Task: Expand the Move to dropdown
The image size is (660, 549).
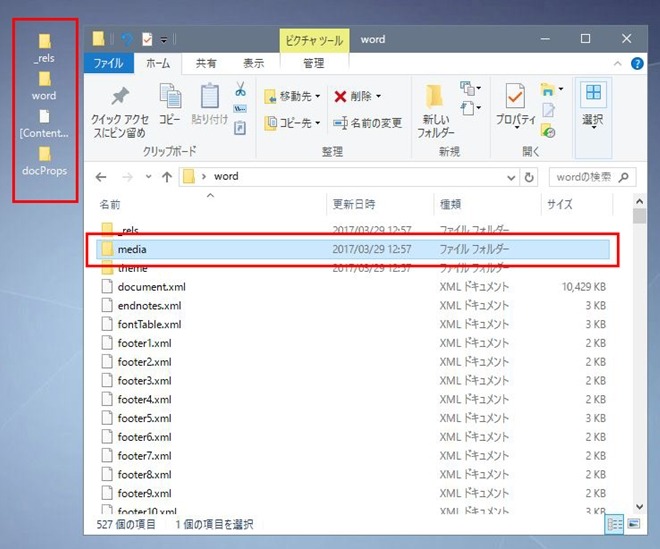Action: (x=319, y=97)
